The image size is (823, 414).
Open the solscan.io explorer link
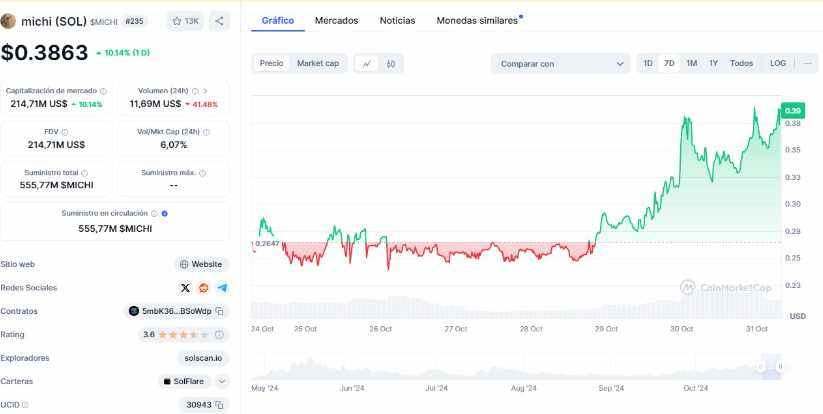click(203, 358)
